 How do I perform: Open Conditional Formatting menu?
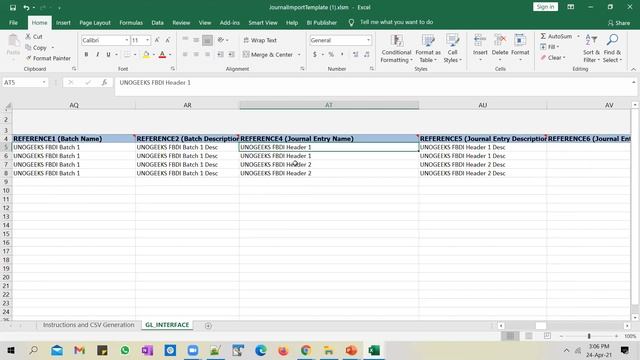click(396, 49)
